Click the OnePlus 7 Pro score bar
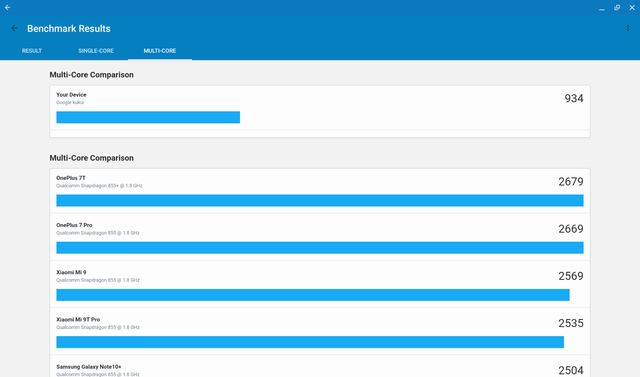Image resolution: width=640 pixels, height=377 pixels. [x=320, y=248]
